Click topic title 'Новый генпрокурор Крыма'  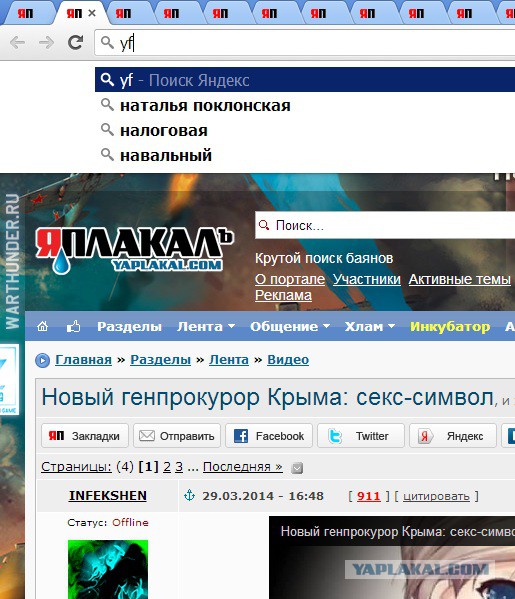pos(267,398)
